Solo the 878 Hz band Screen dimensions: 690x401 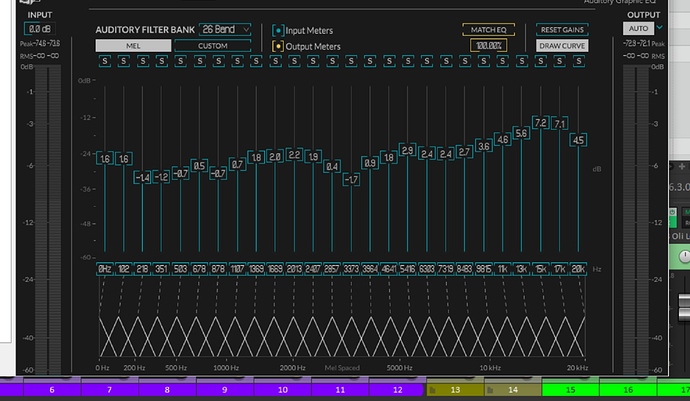[218, 61]
